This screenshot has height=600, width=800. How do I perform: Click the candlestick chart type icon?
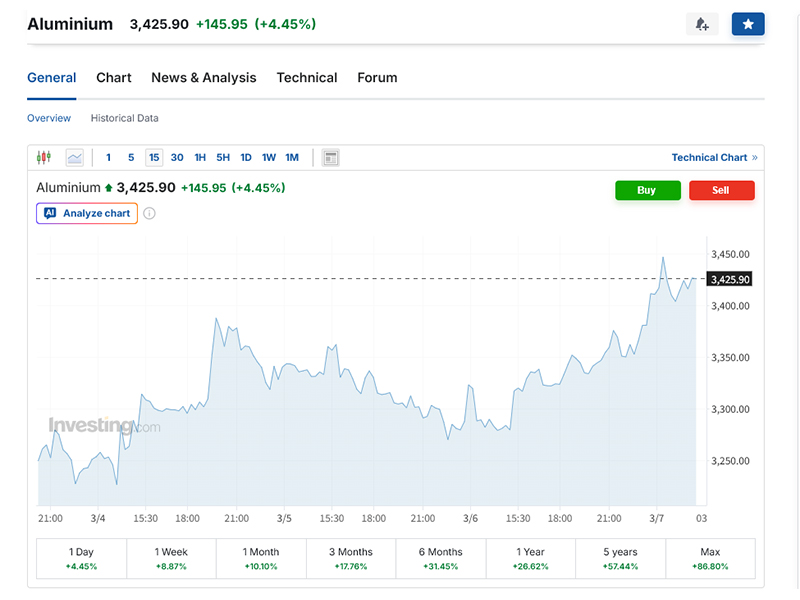pyautogui.click(x=43, y=157)
